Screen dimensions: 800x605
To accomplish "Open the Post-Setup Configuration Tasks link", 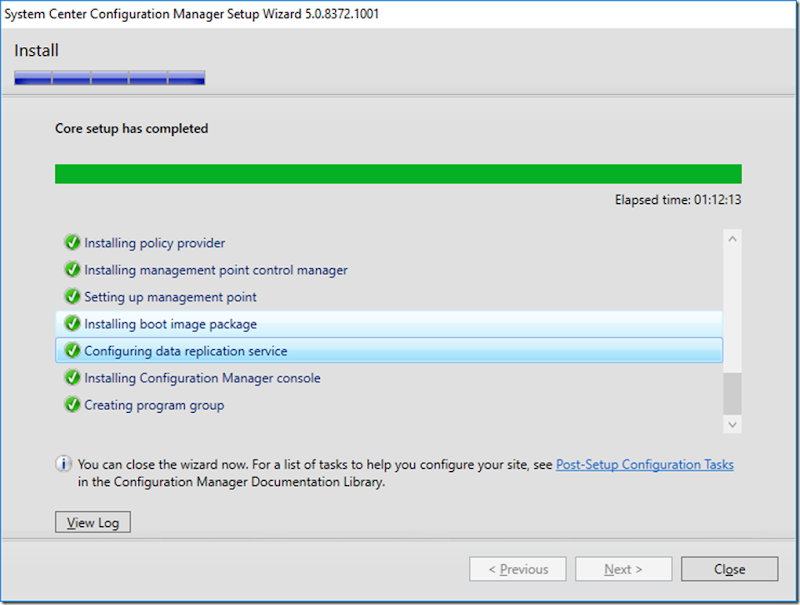I will [644, 465].
